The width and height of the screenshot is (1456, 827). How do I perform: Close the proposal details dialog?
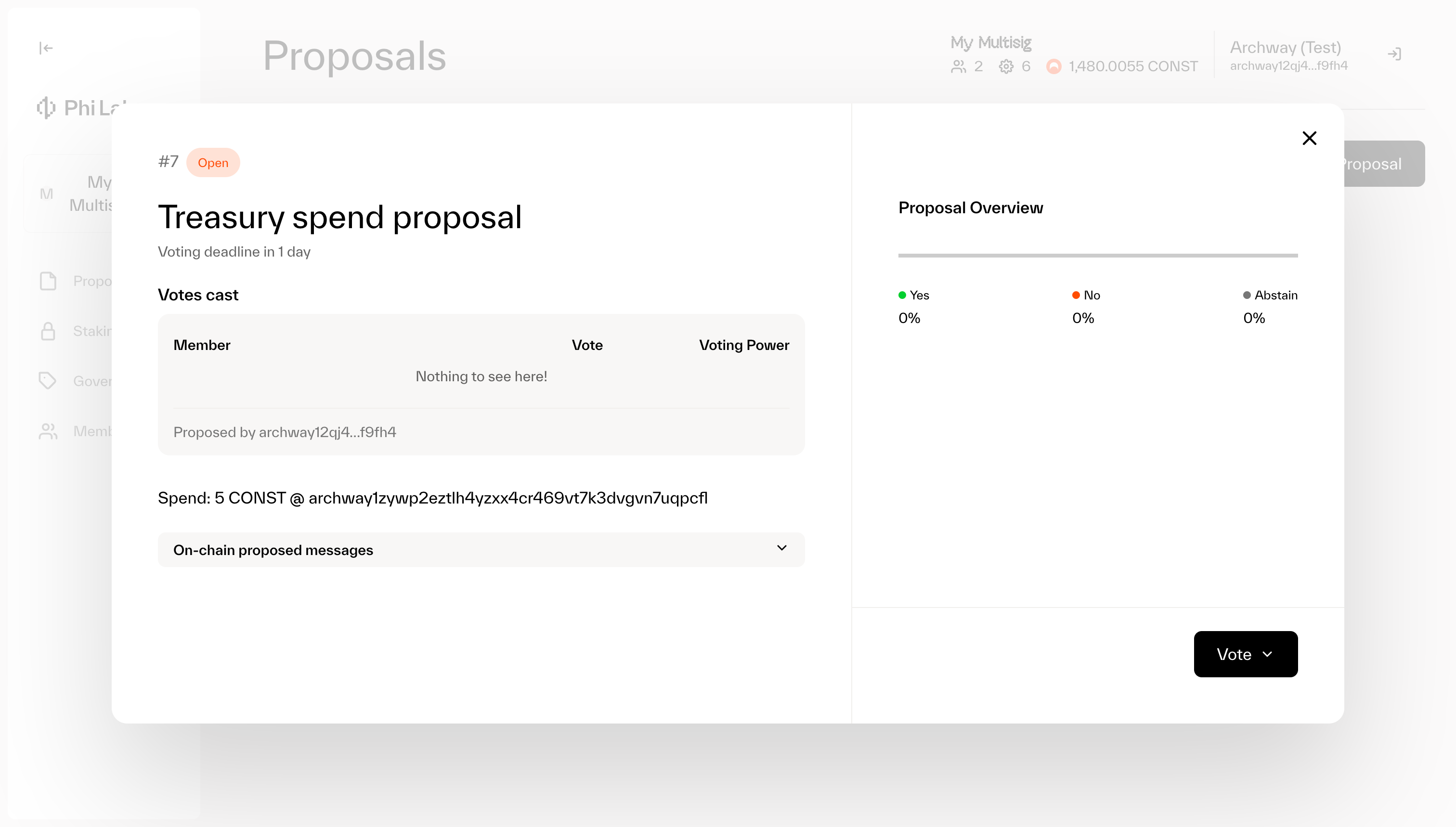(1310, 138)
